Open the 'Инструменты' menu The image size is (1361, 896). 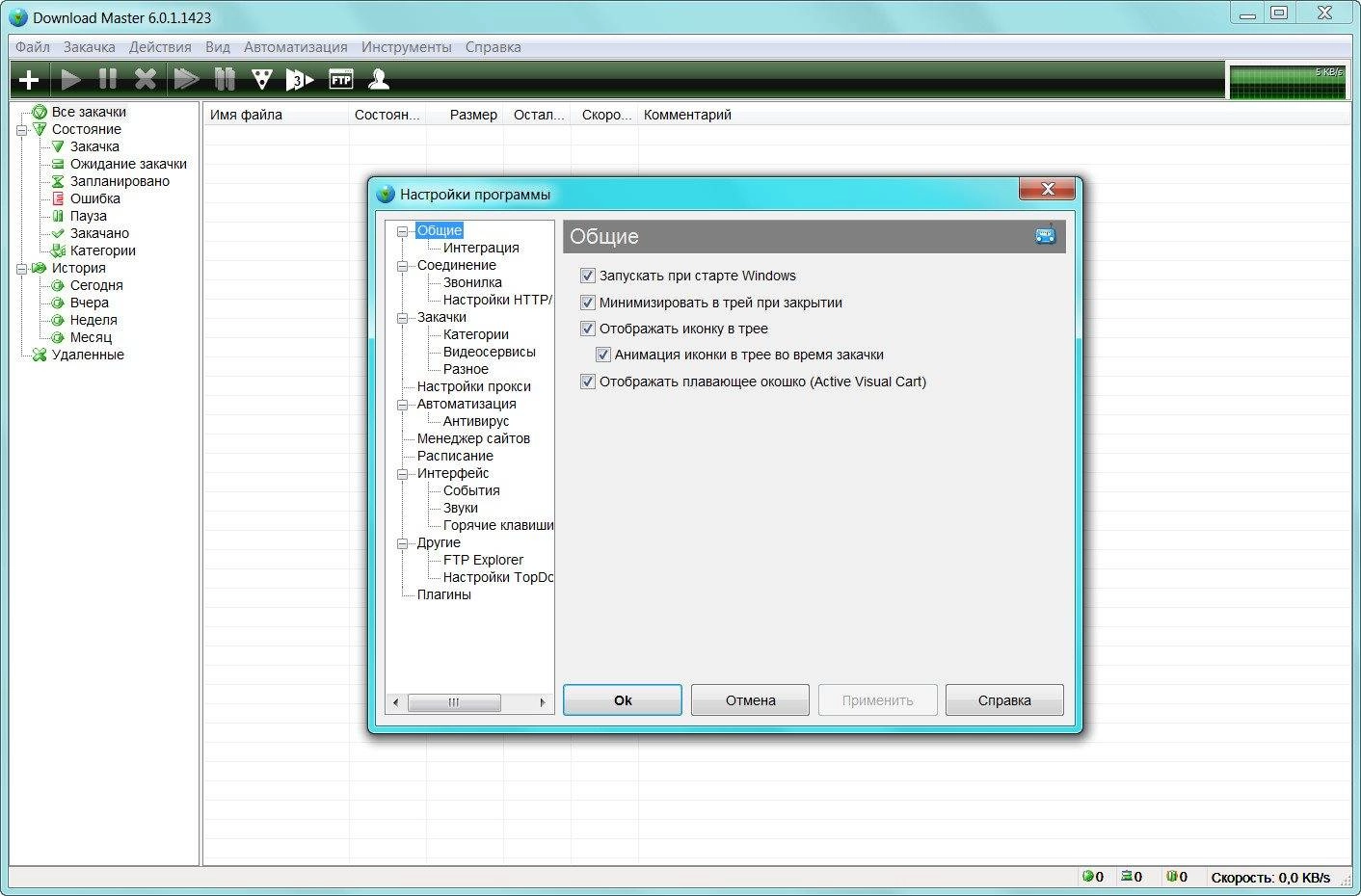click(407, 47)
